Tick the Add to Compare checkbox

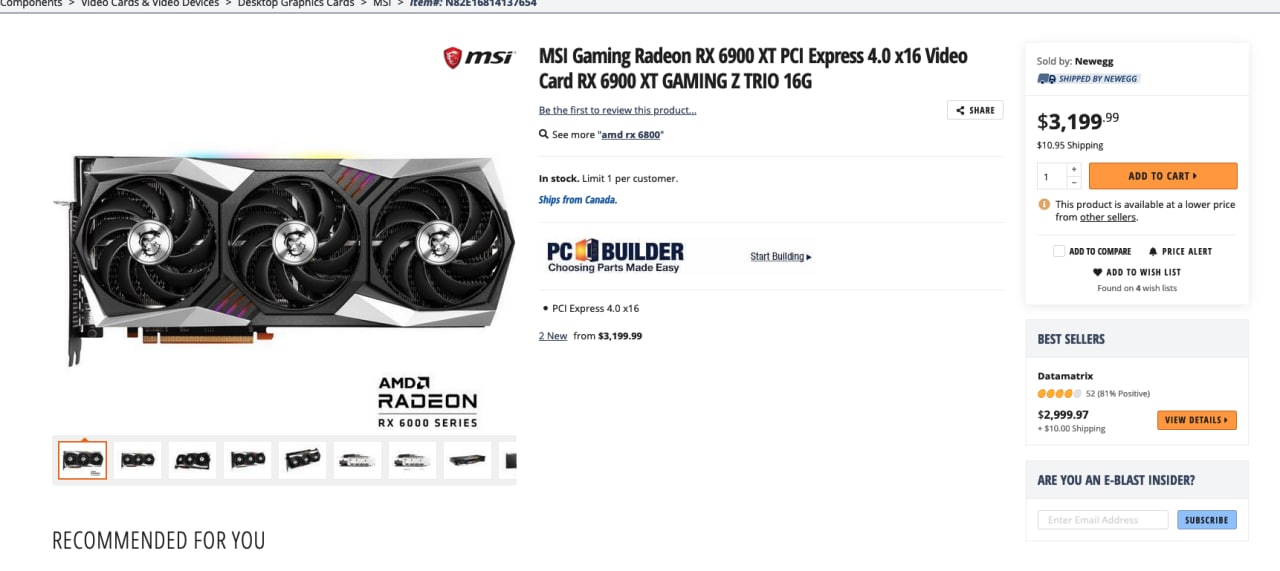1059,251
